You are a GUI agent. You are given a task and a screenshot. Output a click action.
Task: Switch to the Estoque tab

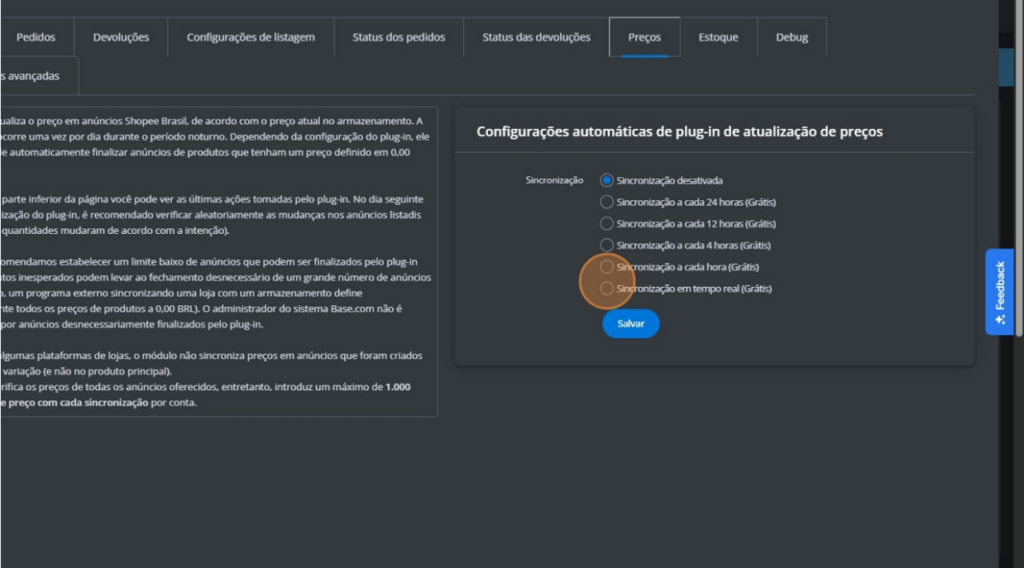tap(718, 38)
